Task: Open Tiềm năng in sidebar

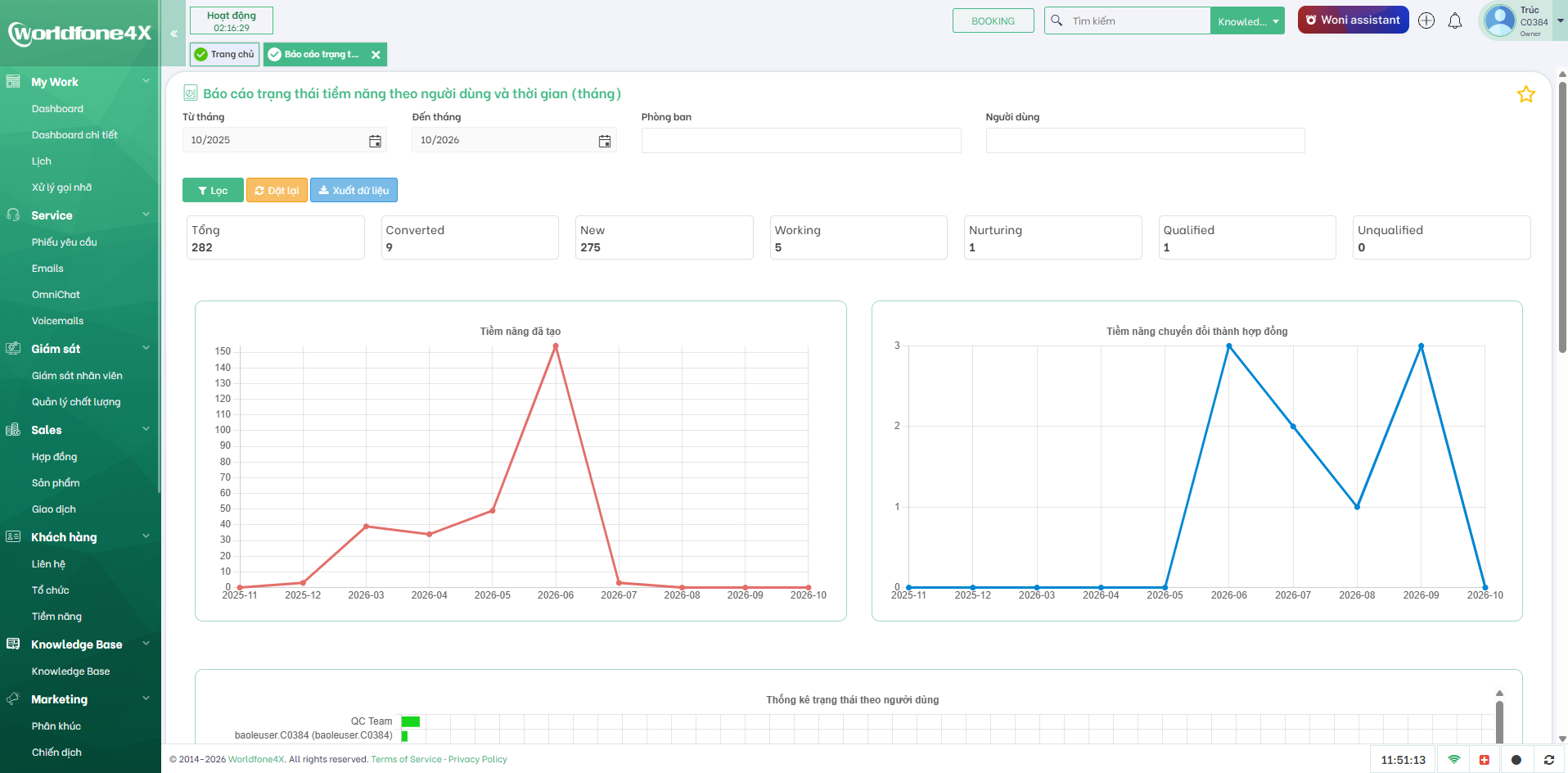Action: [x=56, y=617]
